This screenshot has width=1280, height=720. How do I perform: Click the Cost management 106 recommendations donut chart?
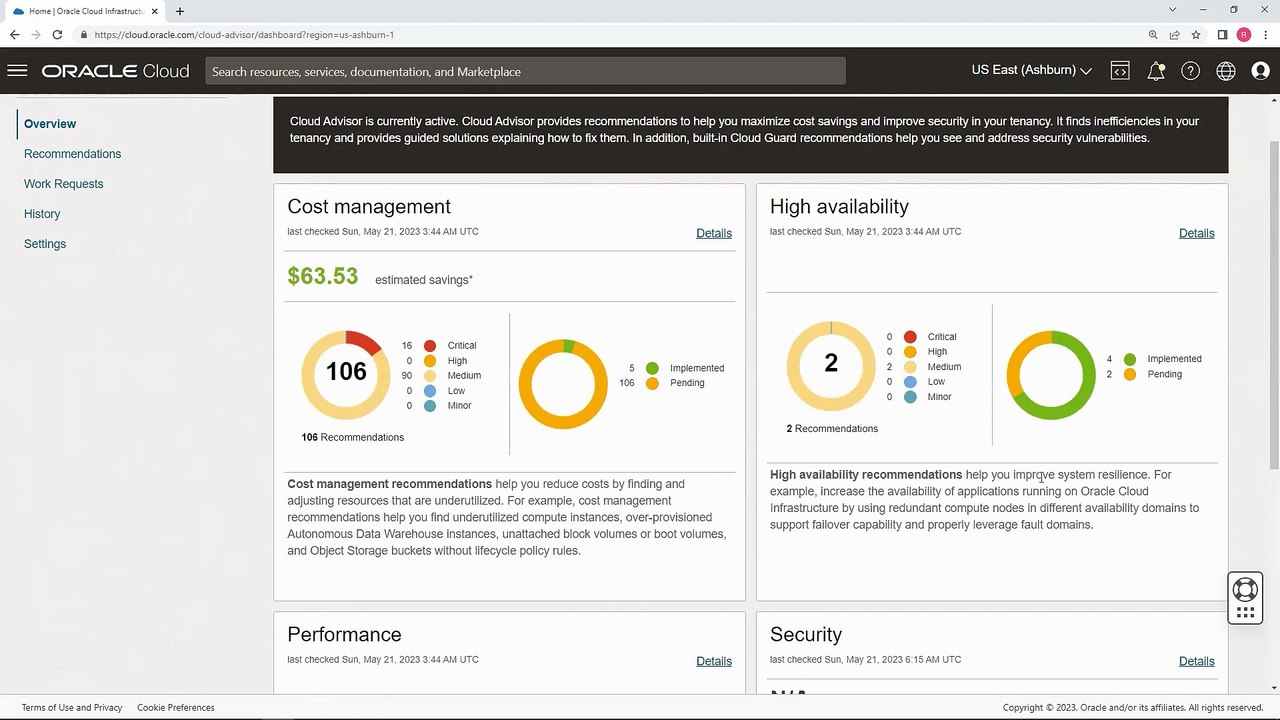point(346,374)
